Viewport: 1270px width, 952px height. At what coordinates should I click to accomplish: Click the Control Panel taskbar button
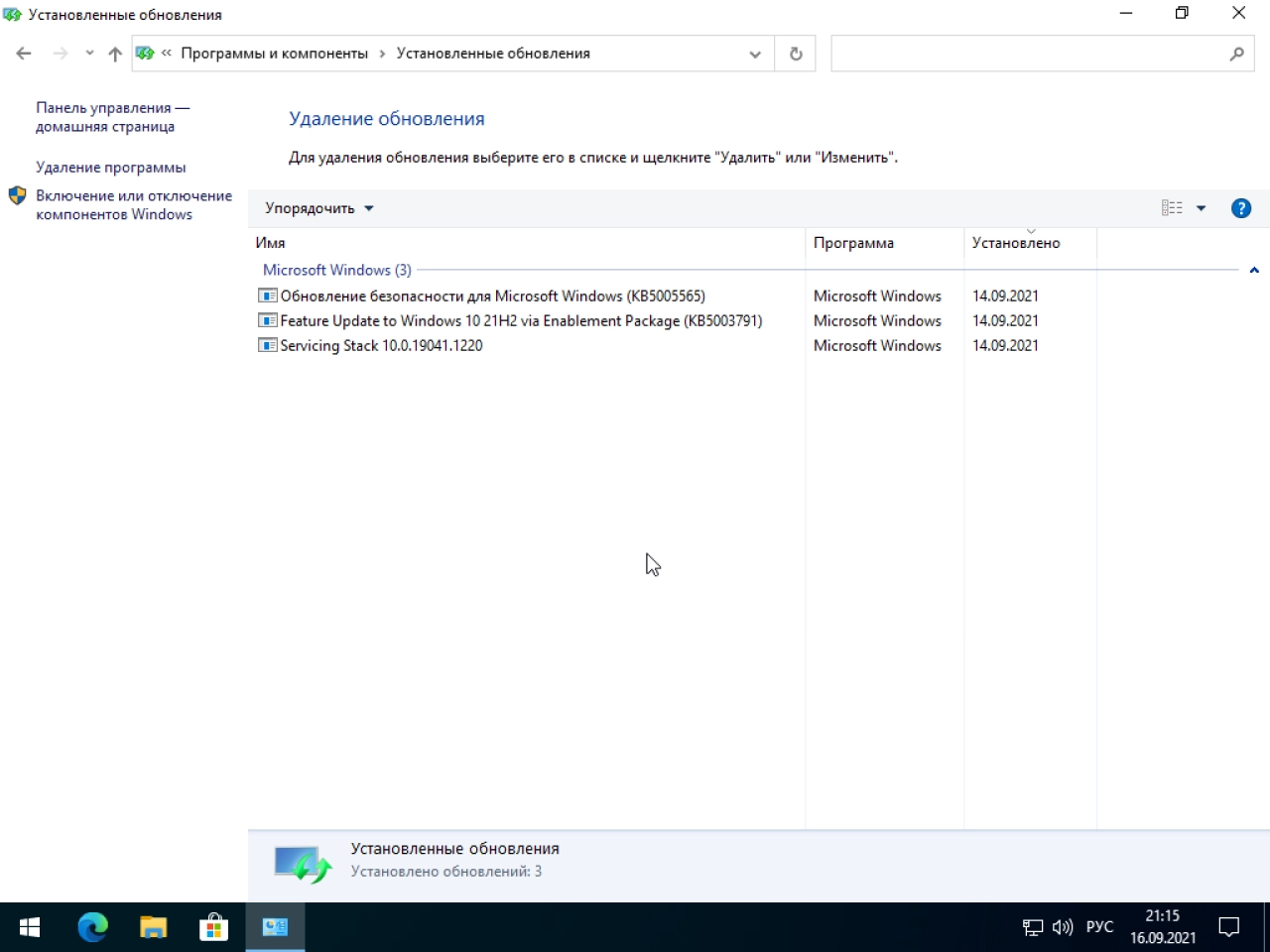point(275,927)
